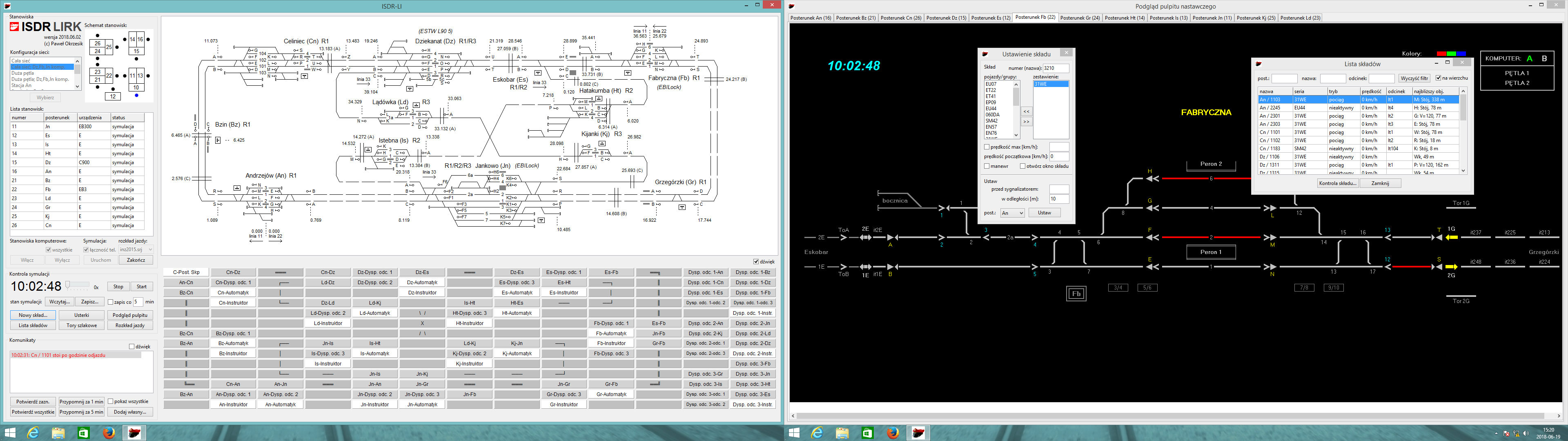Toggle dźwięk checkbox in Komunikaty panel
Image resolution: width=1568 pixels, height=441 pixels.
pyautogui.click(x=131, y=347)
